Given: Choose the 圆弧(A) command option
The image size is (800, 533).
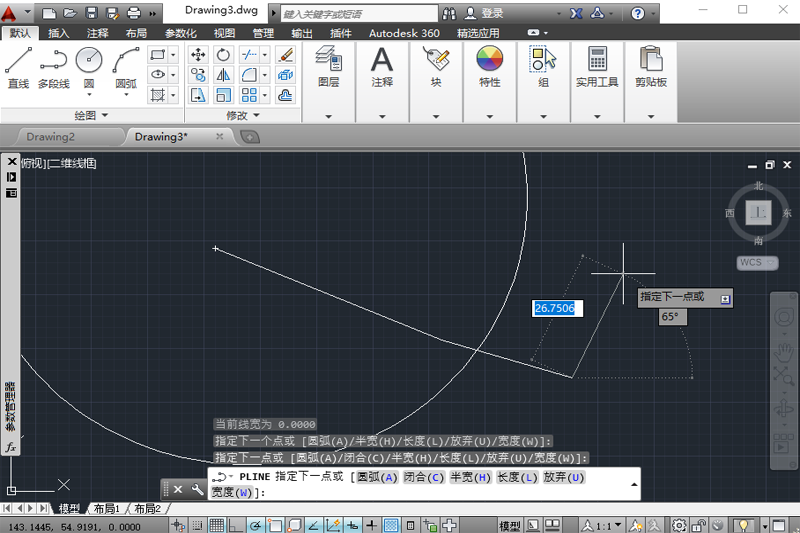Looking at the screenshot, I should 377,477.
